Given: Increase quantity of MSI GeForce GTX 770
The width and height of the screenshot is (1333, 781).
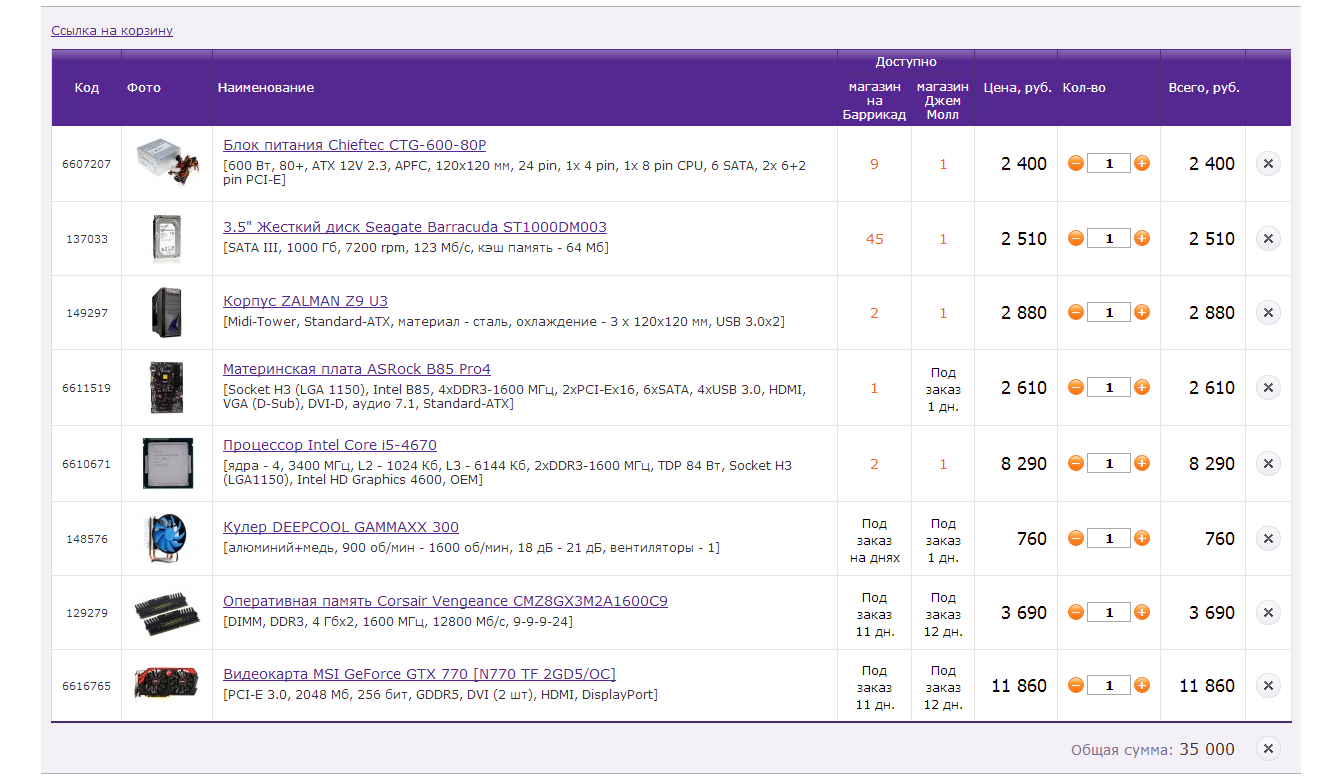Looking at the screenshot, I should click(1142, 685).
